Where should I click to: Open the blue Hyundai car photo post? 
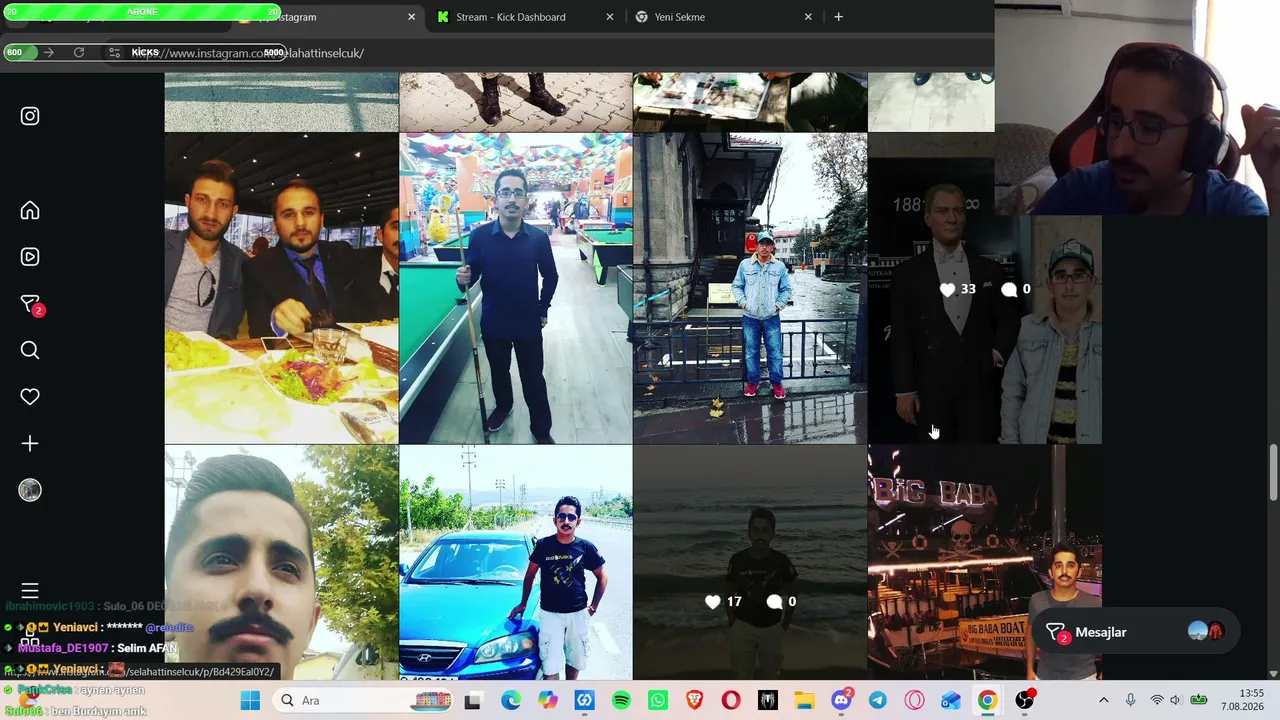(516, 562)
